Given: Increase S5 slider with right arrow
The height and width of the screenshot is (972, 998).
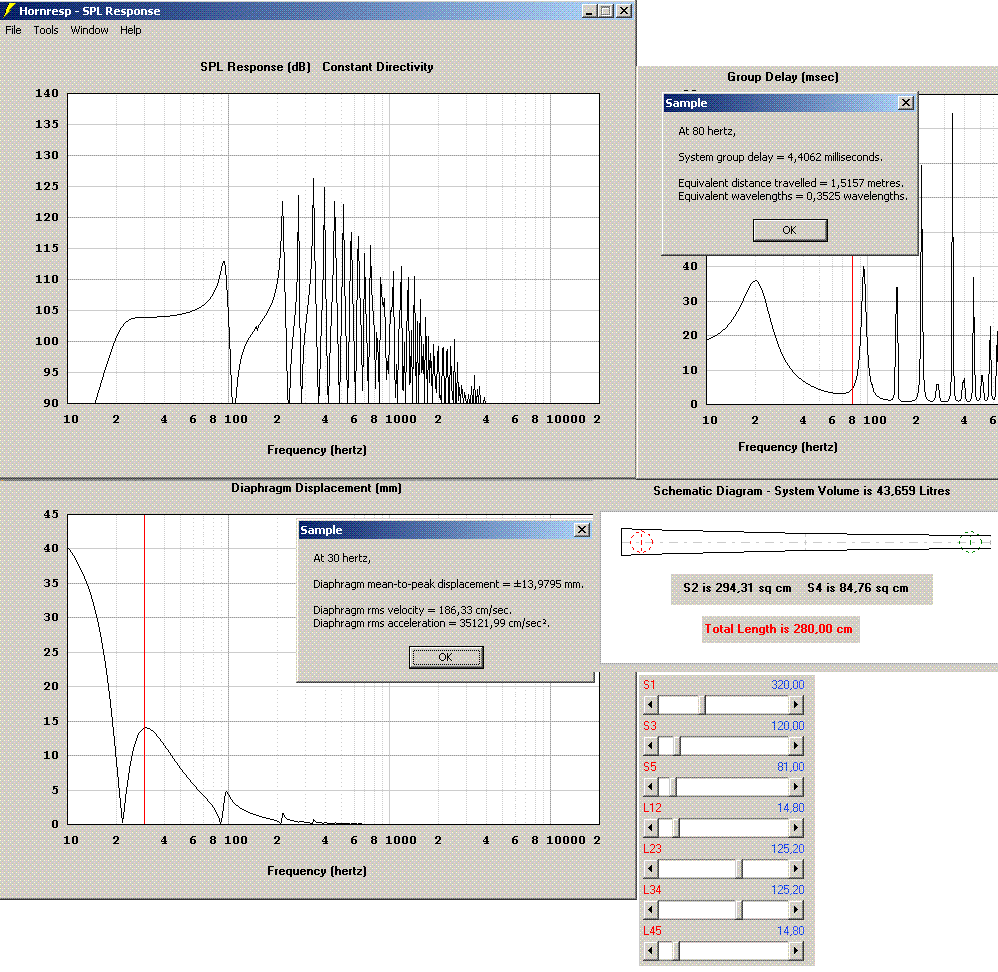Looking at the screenshot, I should (x=796, y=787).
